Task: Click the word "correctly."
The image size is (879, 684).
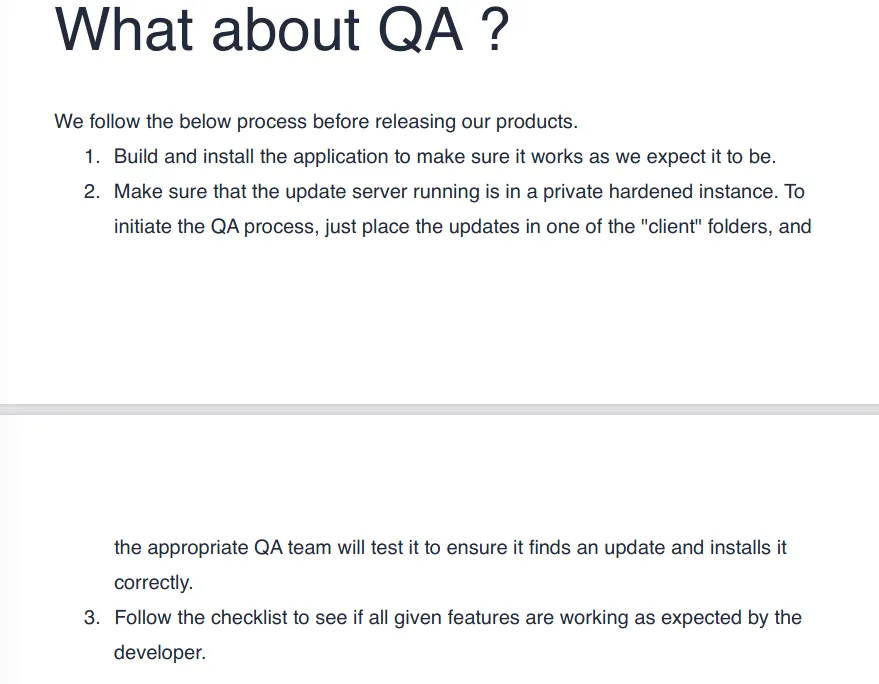Action: (154, 583)
